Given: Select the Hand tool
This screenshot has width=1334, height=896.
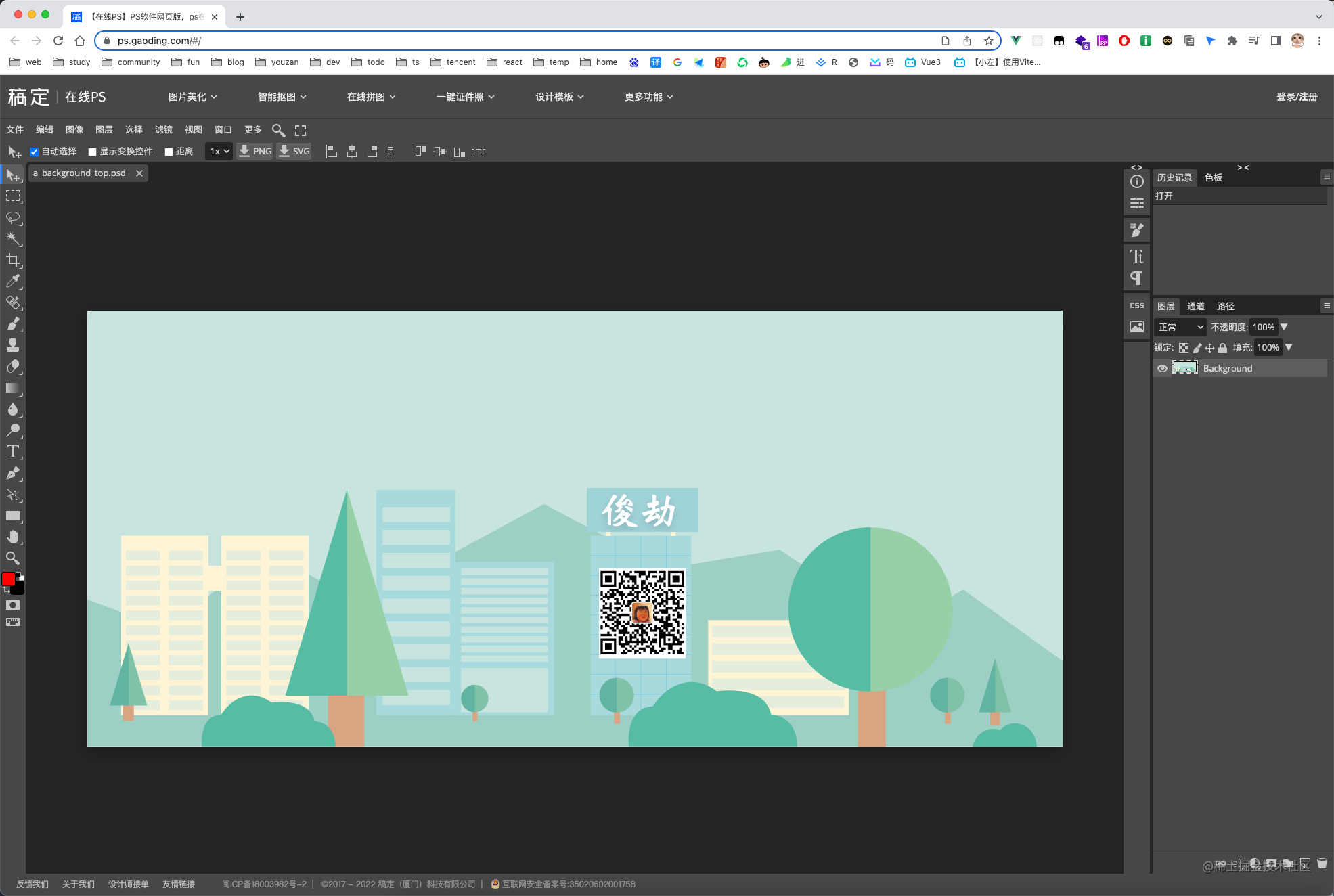Looking at the screenshot, I should pos(13,537).
